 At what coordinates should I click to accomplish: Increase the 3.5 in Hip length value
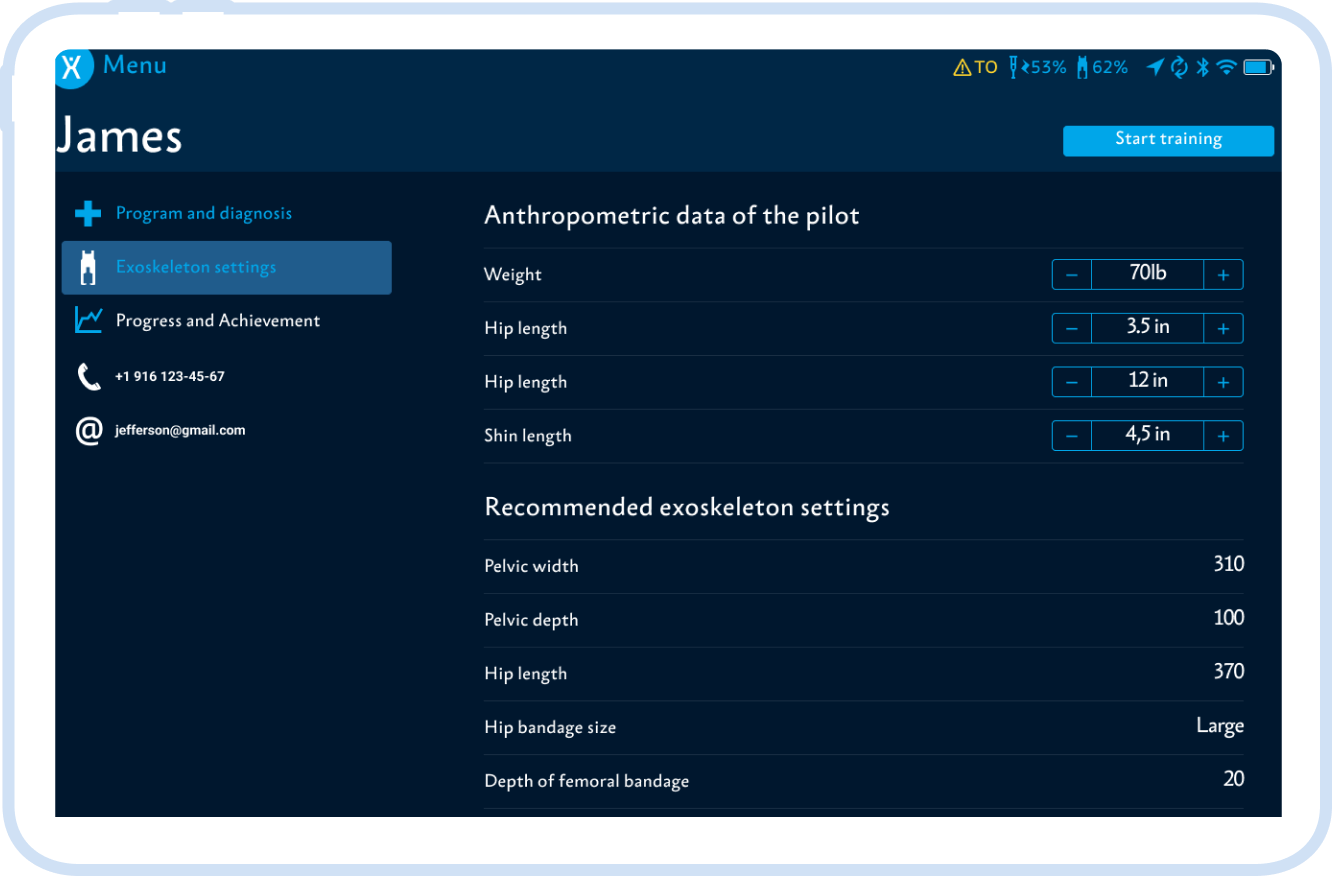(1223, 328)
